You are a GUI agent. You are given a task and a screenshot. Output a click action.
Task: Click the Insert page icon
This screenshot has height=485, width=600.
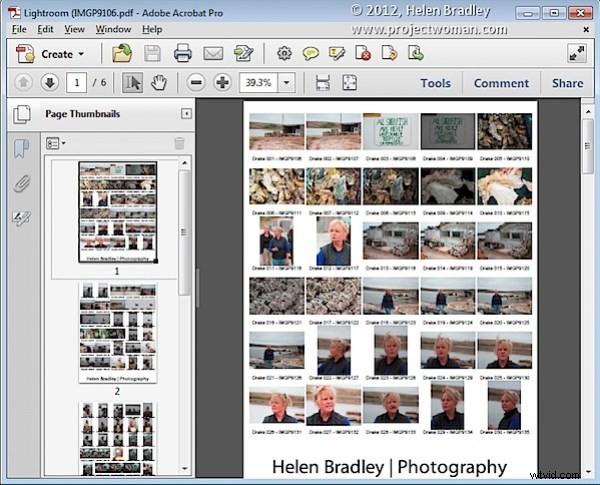pos(415,53)
